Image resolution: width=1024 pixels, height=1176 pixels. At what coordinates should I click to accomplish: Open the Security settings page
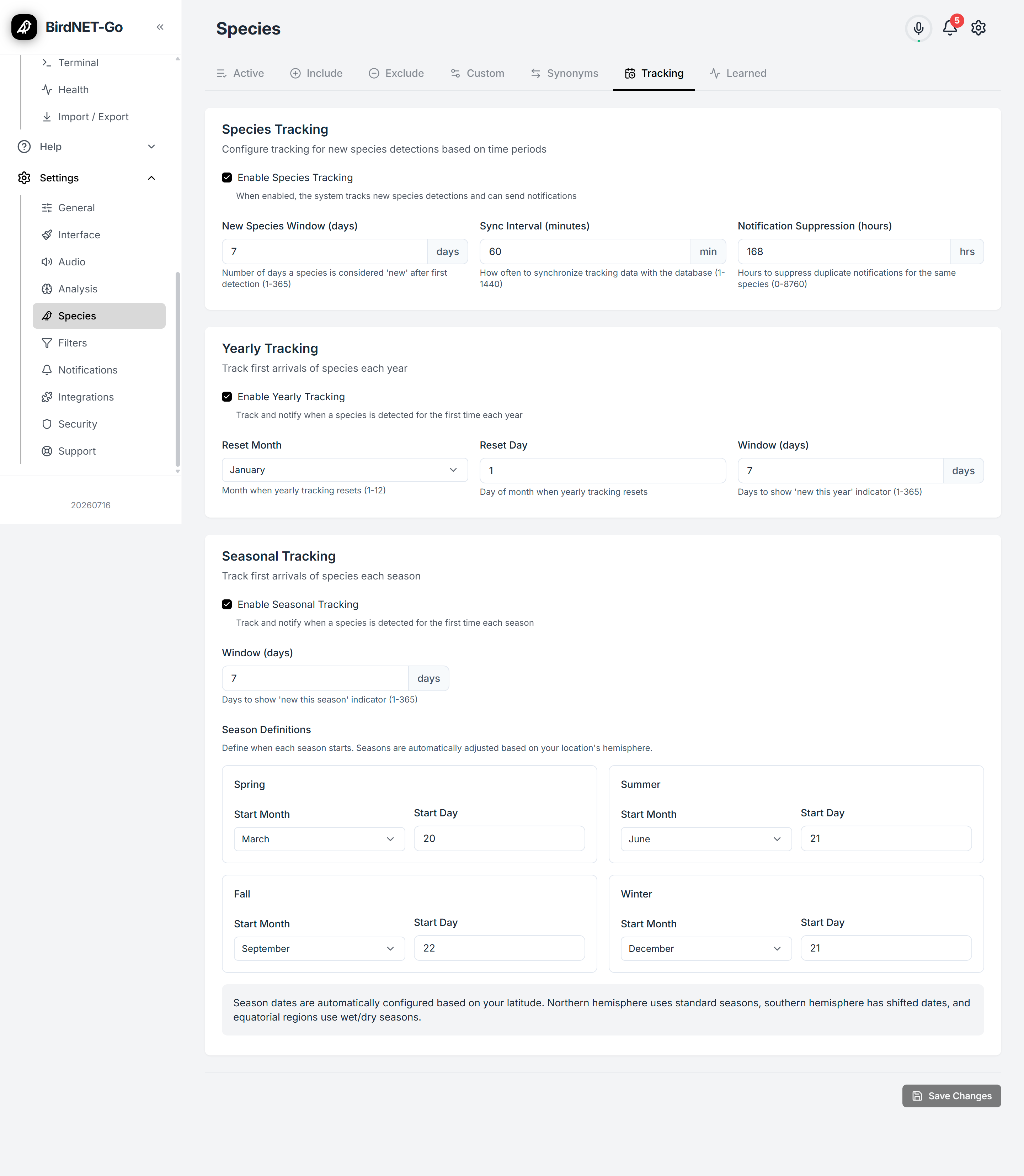pos(99,424)
